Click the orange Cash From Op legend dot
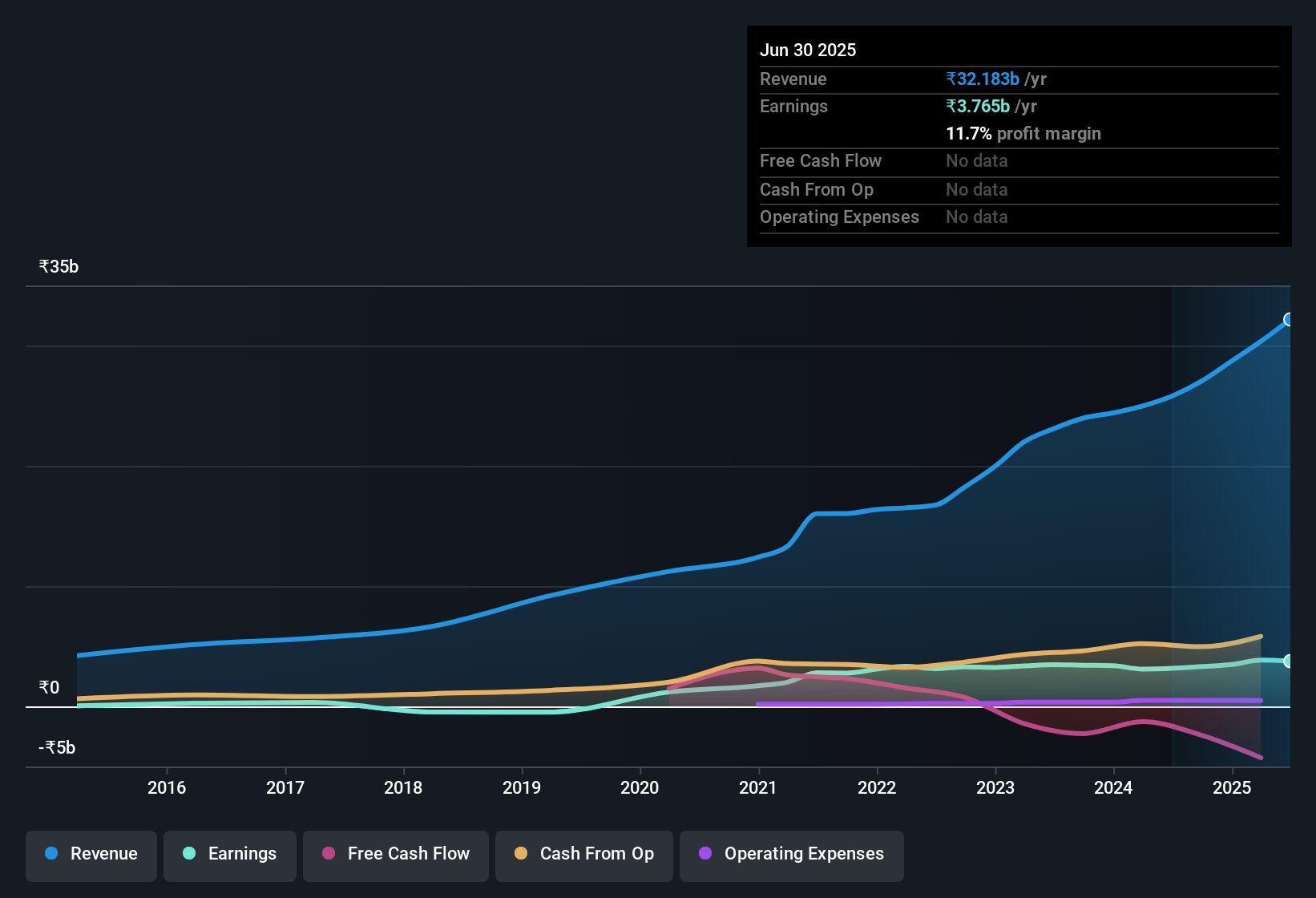This screenshot has height=898, width=1316. 521,854
